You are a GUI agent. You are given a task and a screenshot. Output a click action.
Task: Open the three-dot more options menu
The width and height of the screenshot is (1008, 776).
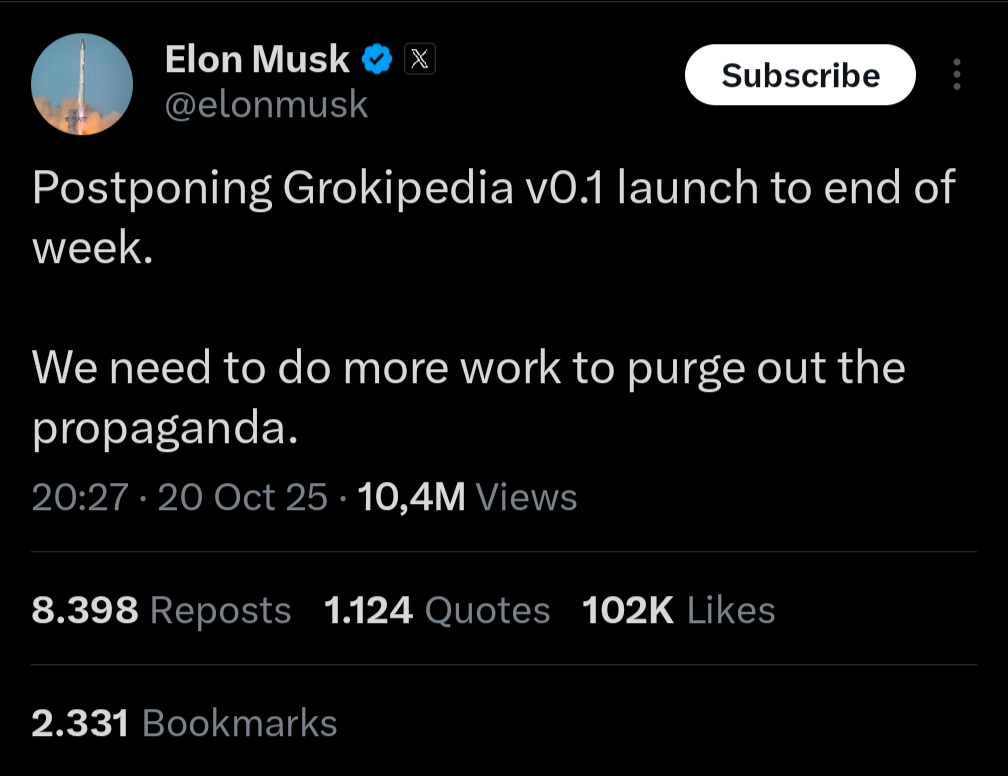pyautogui.click(x=957, y=76)
